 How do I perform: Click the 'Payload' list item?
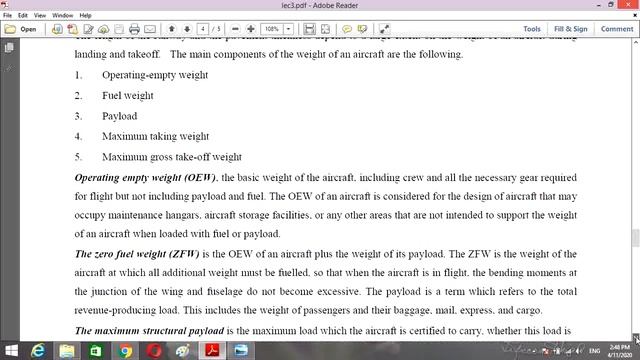(120, 116)
